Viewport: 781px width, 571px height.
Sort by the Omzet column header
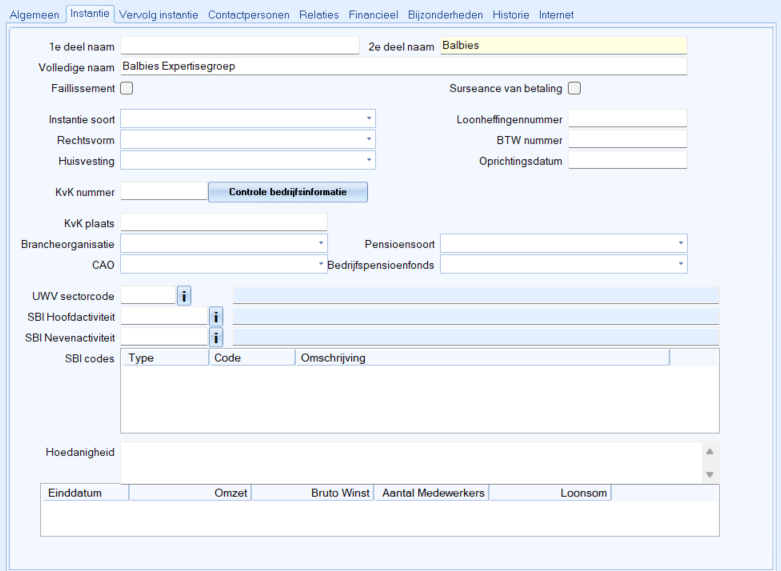(x=190, y=493)
